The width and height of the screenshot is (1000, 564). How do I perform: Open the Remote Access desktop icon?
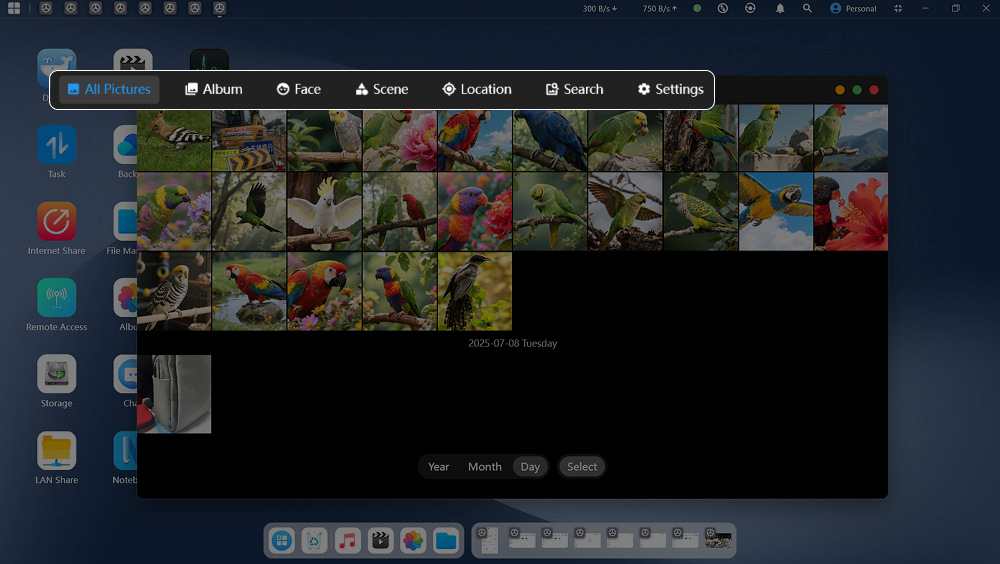[x=57, y=298]
